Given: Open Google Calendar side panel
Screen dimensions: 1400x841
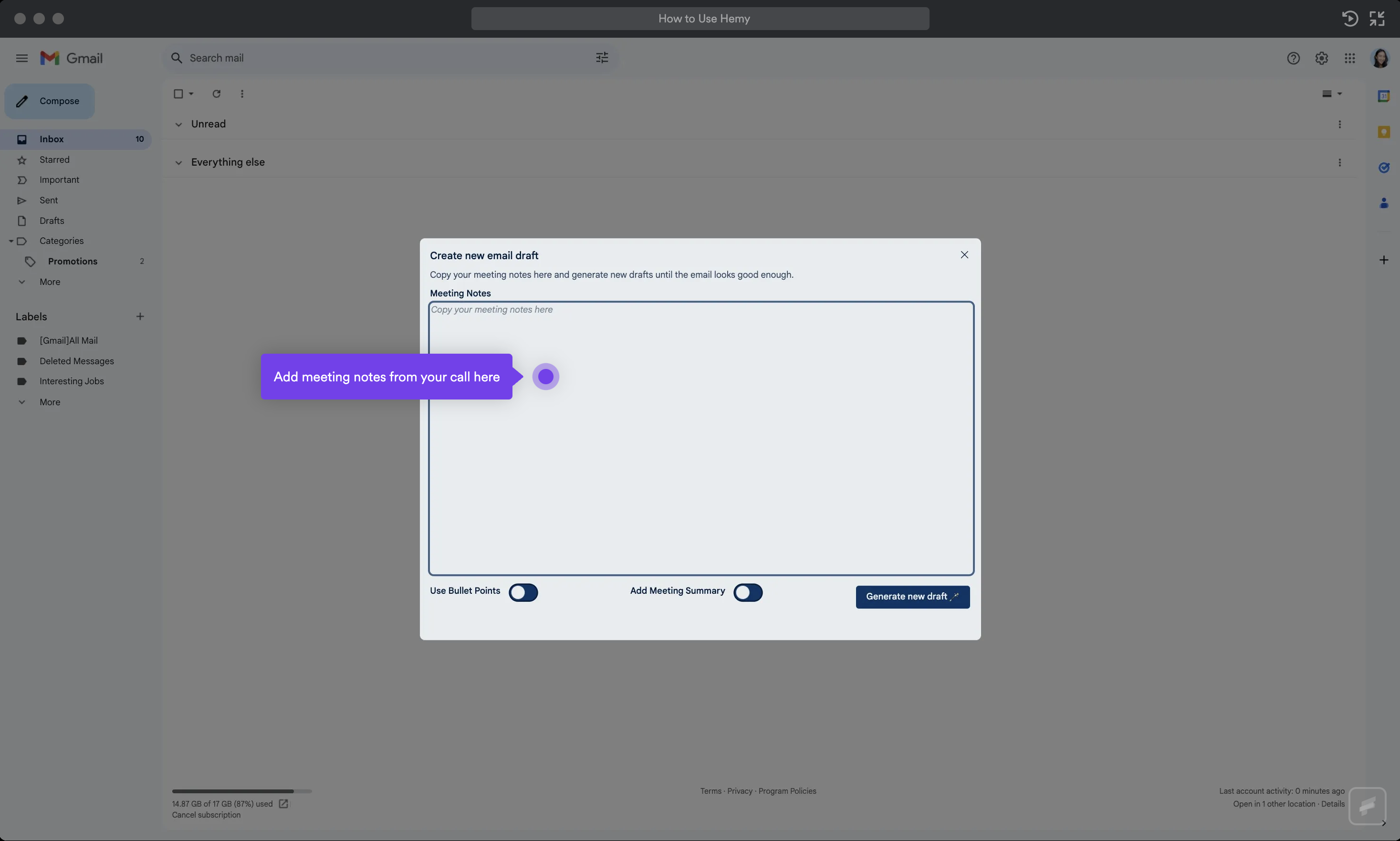Looking at the screenshot, I should pos(1384,96).
